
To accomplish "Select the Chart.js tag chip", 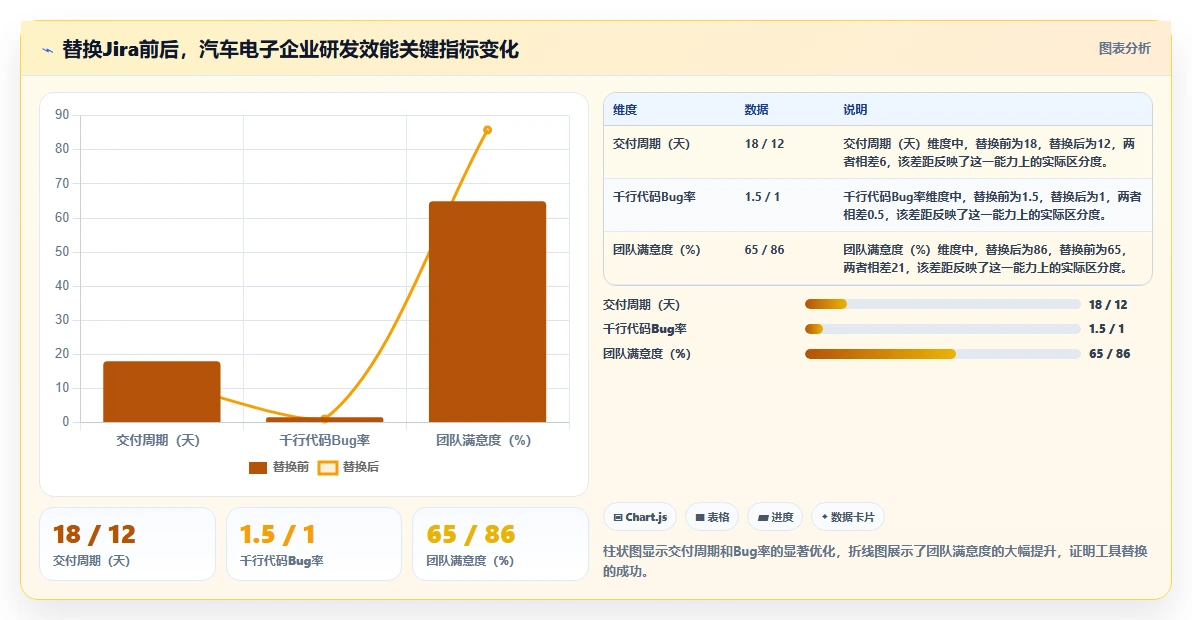I will (640, 517).
